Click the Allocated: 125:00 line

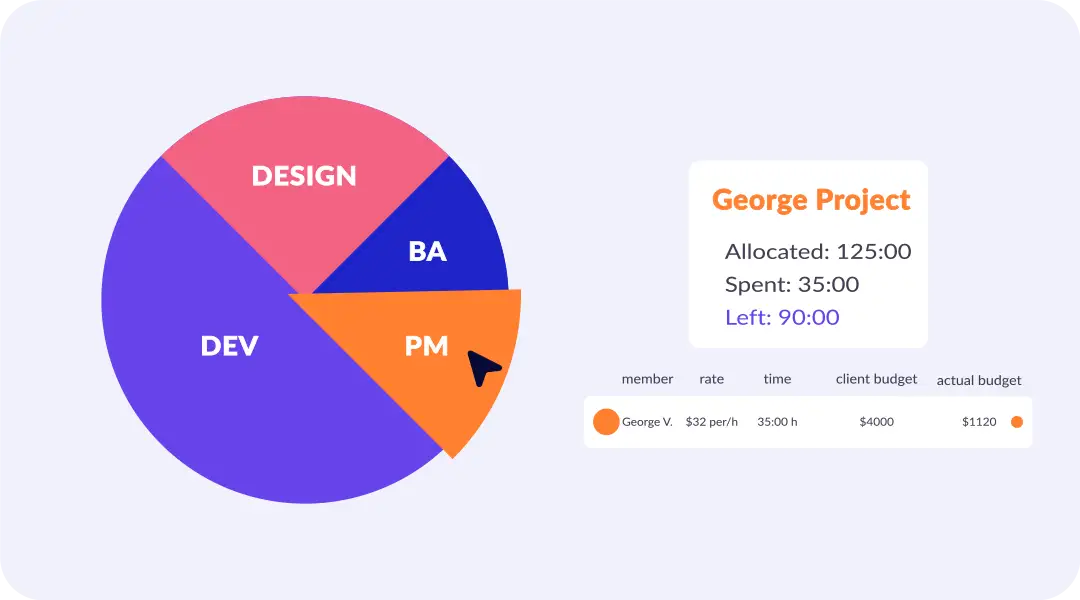point(818,252)
